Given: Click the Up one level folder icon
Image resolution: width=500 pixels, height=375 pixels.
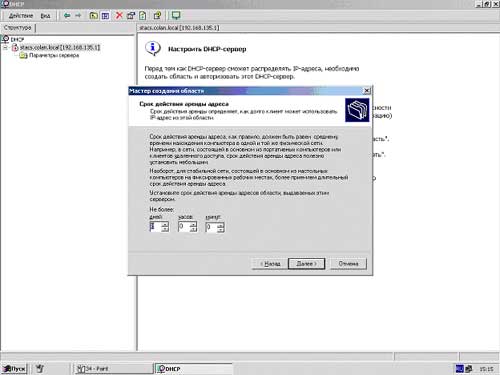Looking at the screenshot, I should pos(94,16).
